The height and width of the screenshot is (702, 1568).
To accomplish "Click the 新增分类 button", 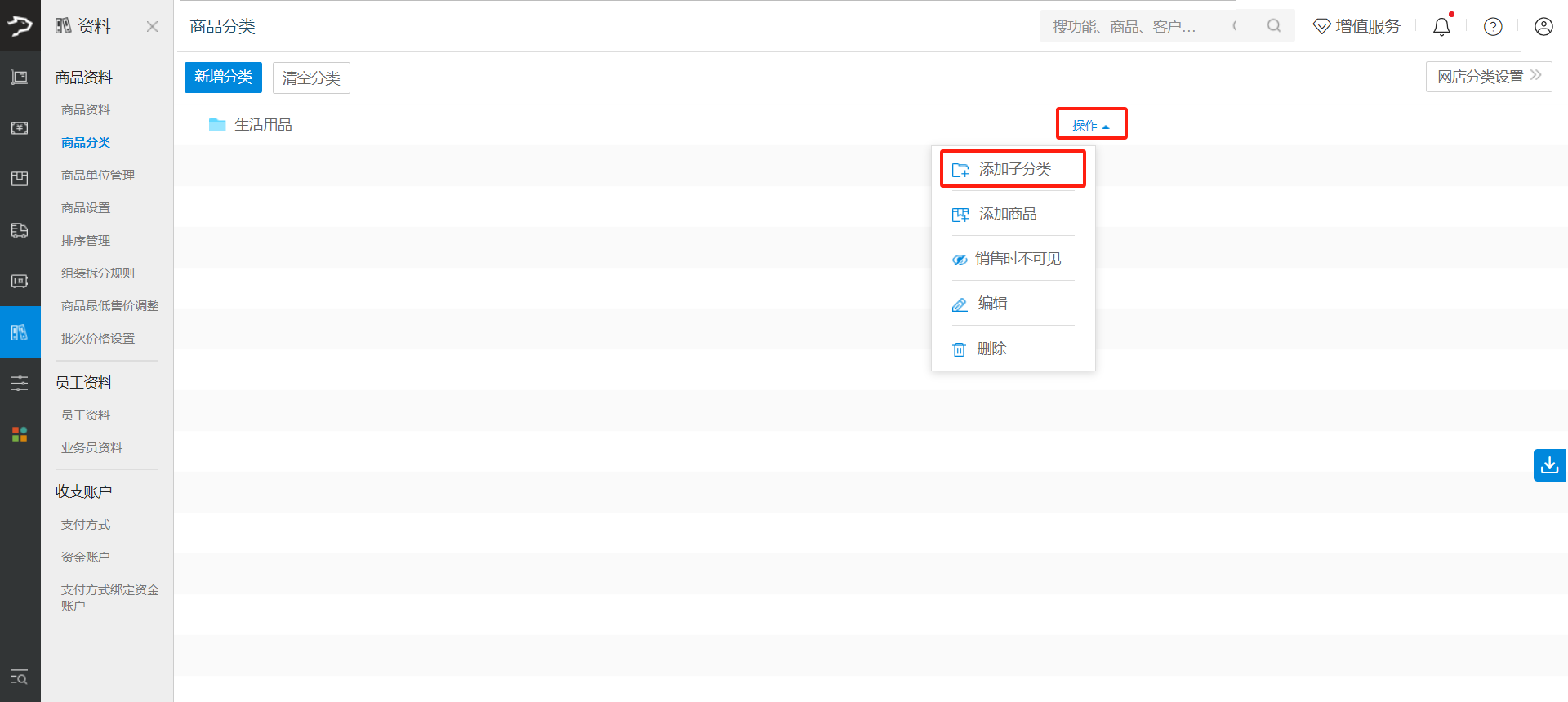I will tap(223, 78).
